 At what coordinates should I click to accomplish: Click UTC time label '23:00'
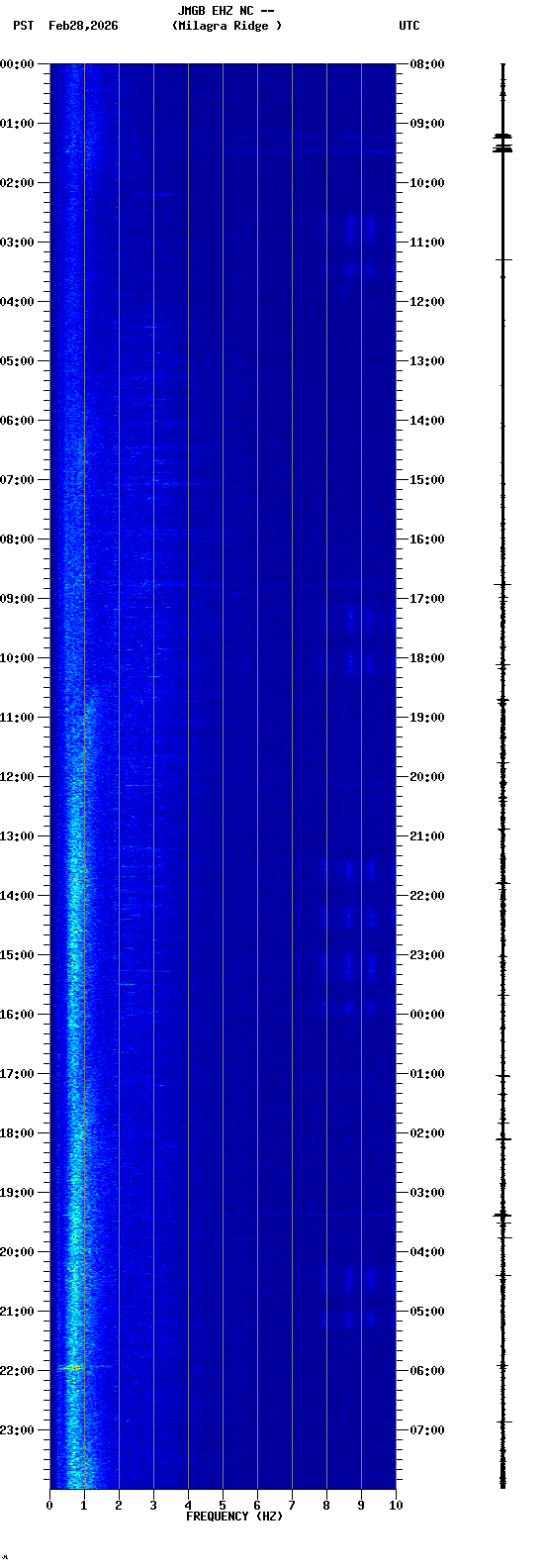tap(427, 955)
